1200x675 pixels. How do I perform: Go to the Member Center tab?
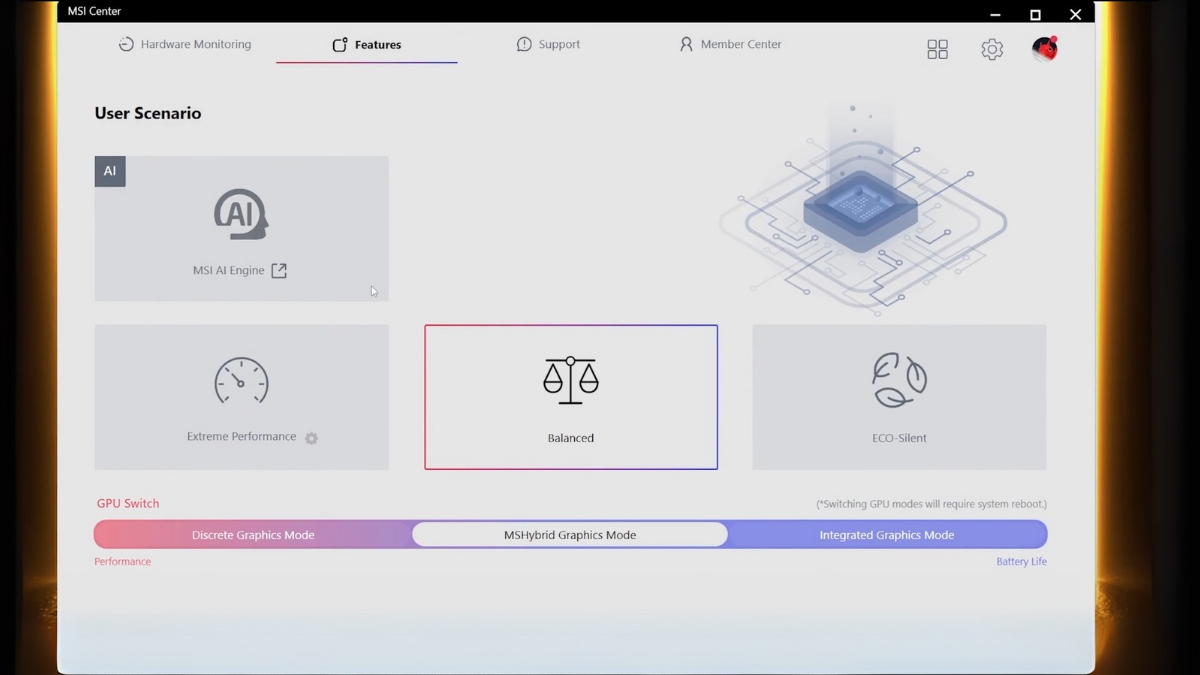point(730,45)
